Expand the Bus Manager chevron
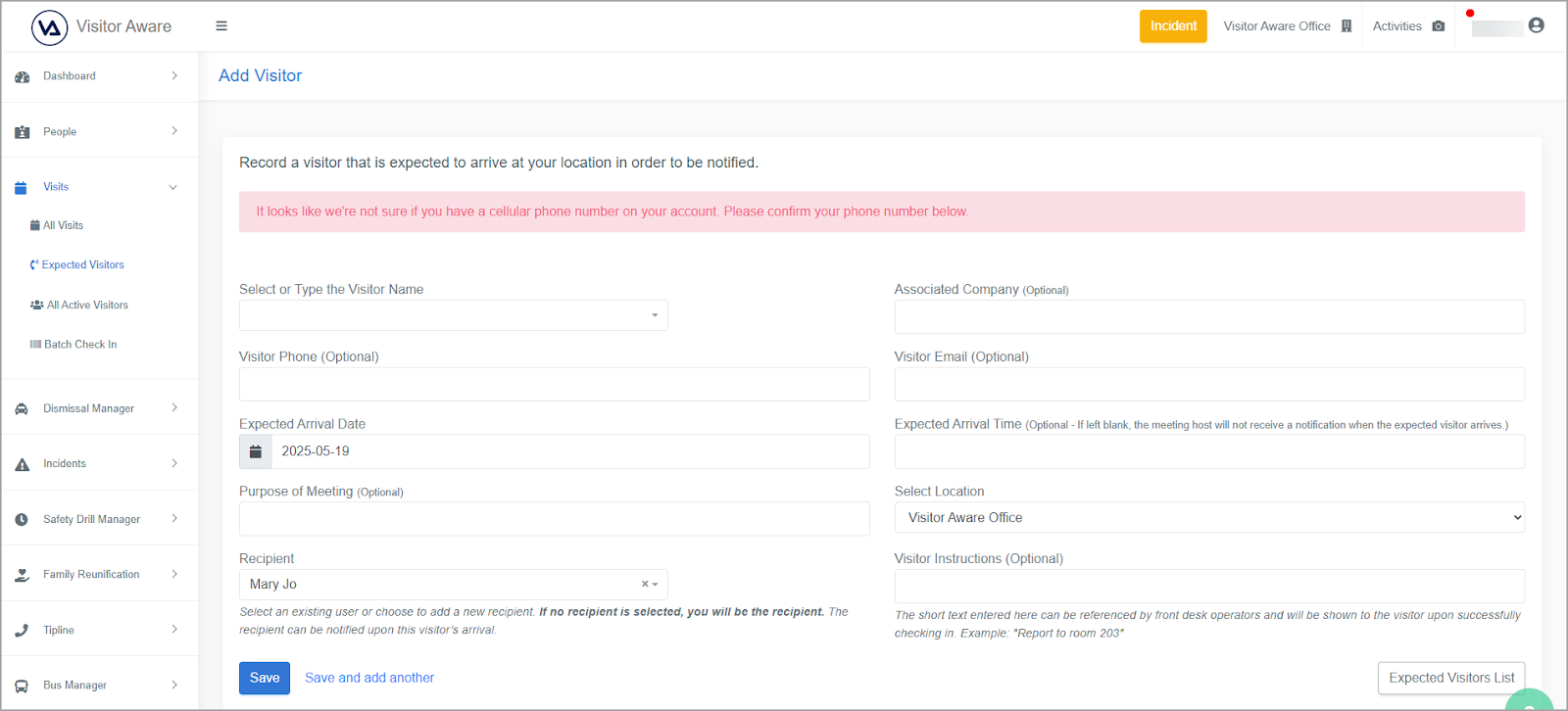This screenshot has height=711, width=1568. [174, 685]
